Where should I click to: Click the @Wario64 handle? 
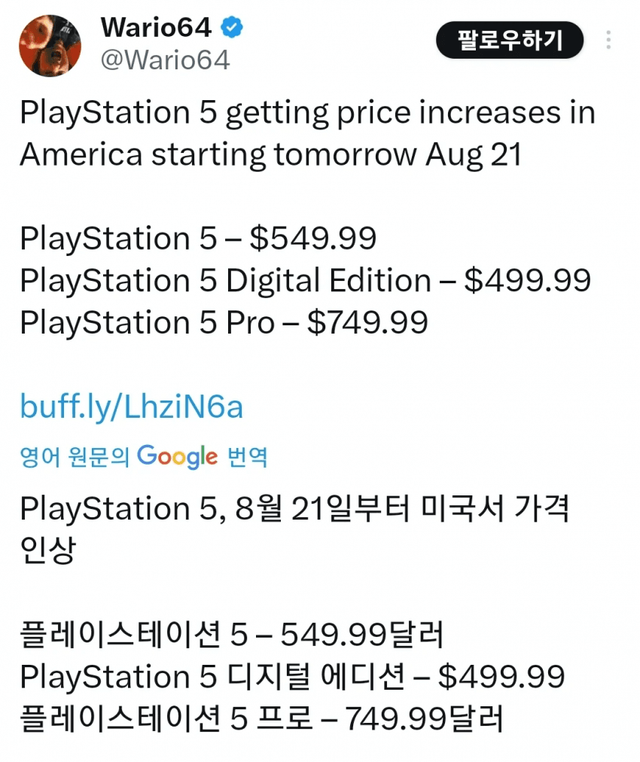(165, 60)
